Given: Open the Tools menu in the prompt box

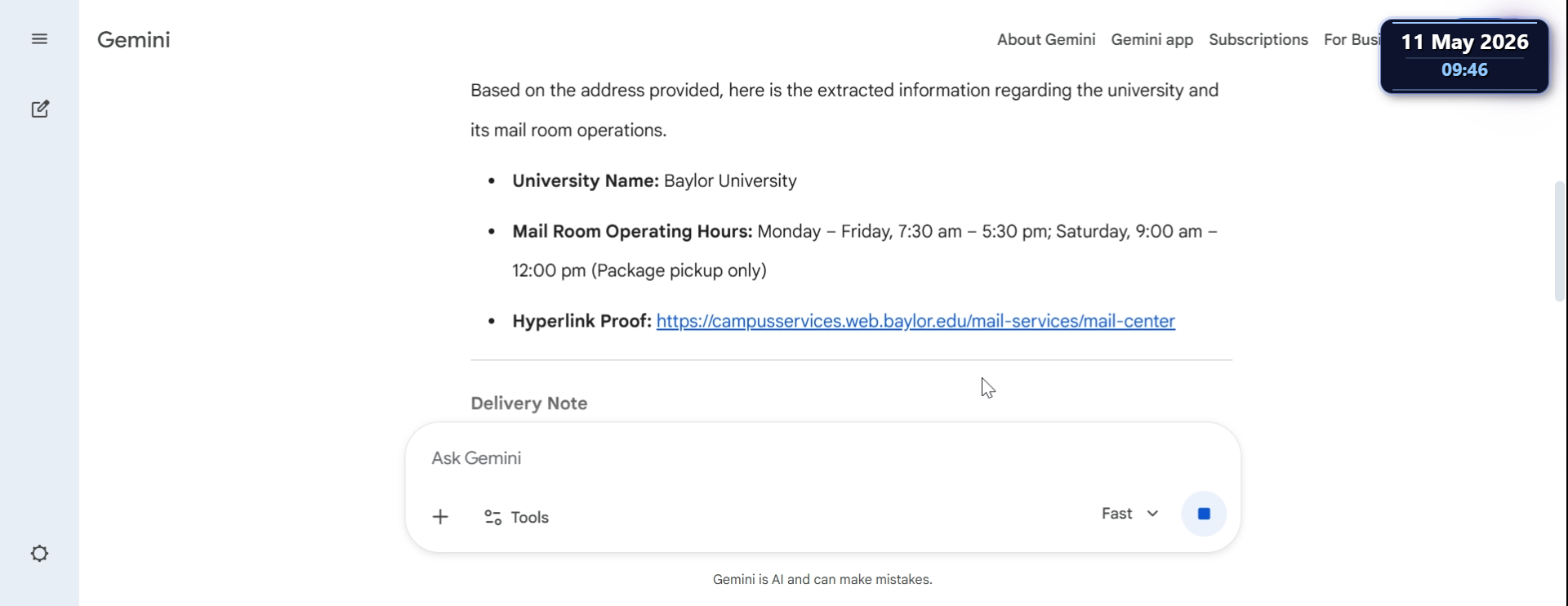Looking at the screenshot, I should click(x=516, y=517).
